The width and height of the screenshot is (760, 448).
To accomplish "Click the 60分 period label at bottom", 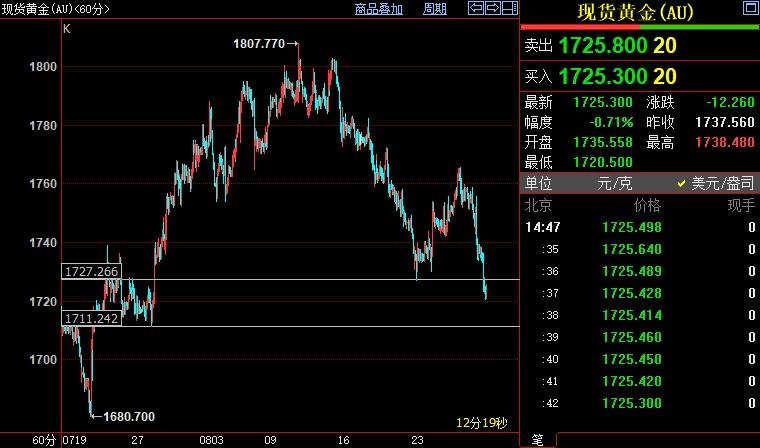I will point(44,440).
